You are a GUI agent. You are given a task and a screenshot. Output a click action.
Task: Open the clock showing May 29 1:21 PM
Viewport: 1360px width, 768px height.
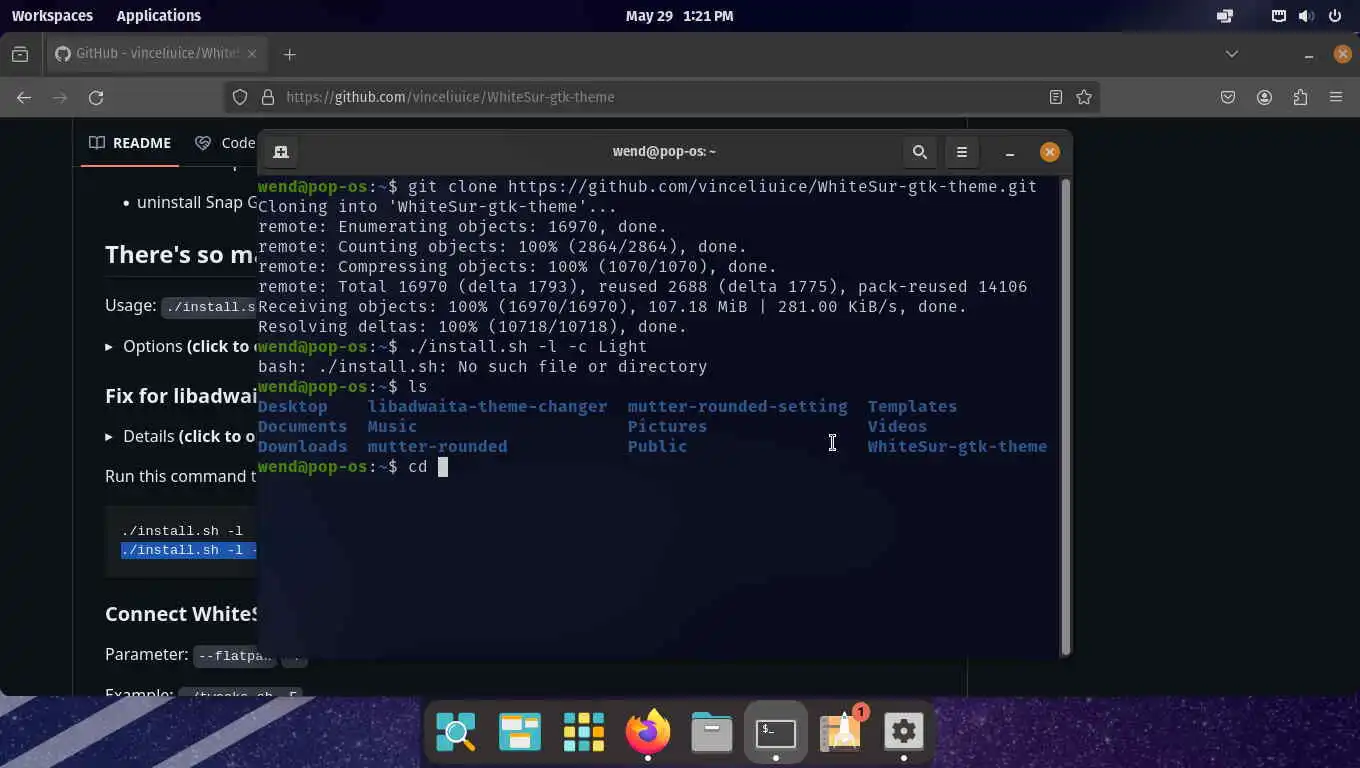click(679, 16)
